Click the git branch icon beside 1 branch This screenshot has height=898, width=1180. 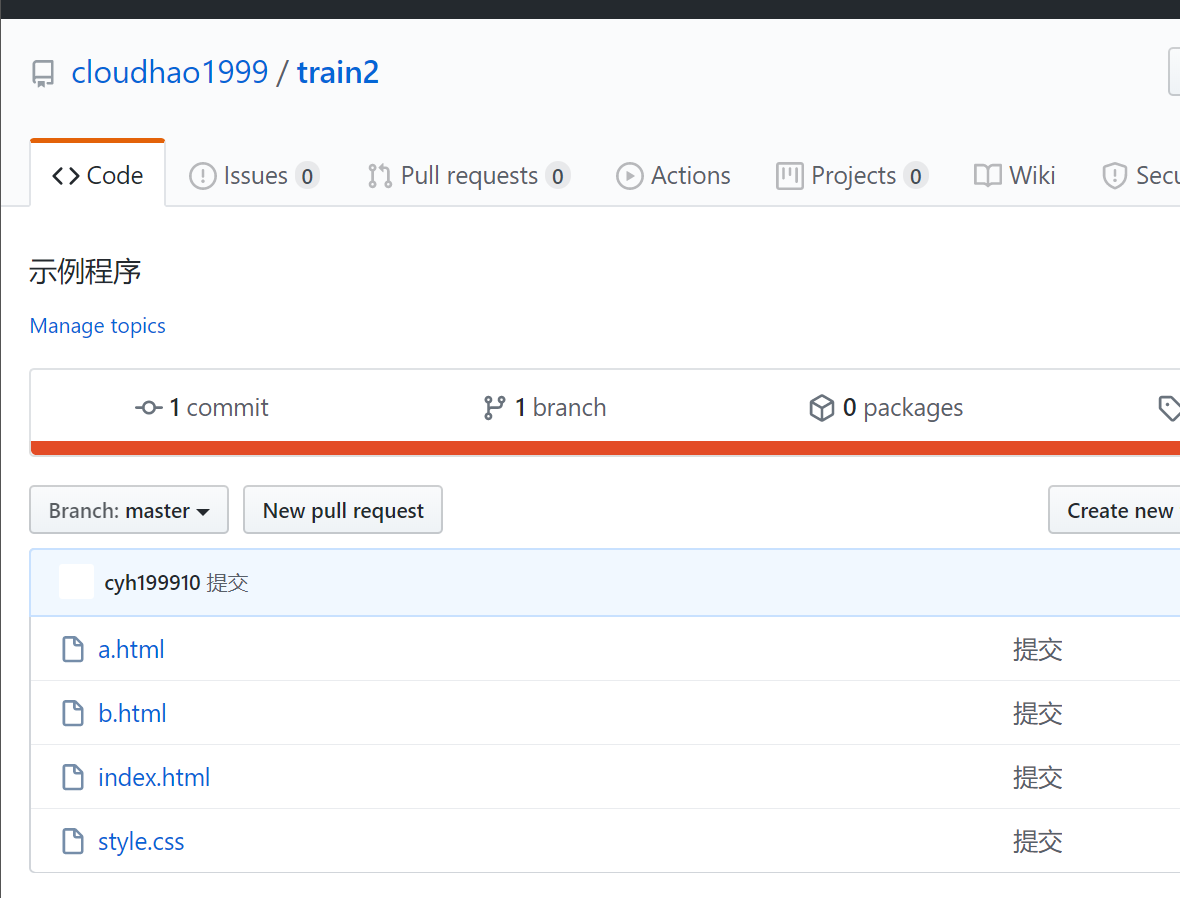[494, 408]
